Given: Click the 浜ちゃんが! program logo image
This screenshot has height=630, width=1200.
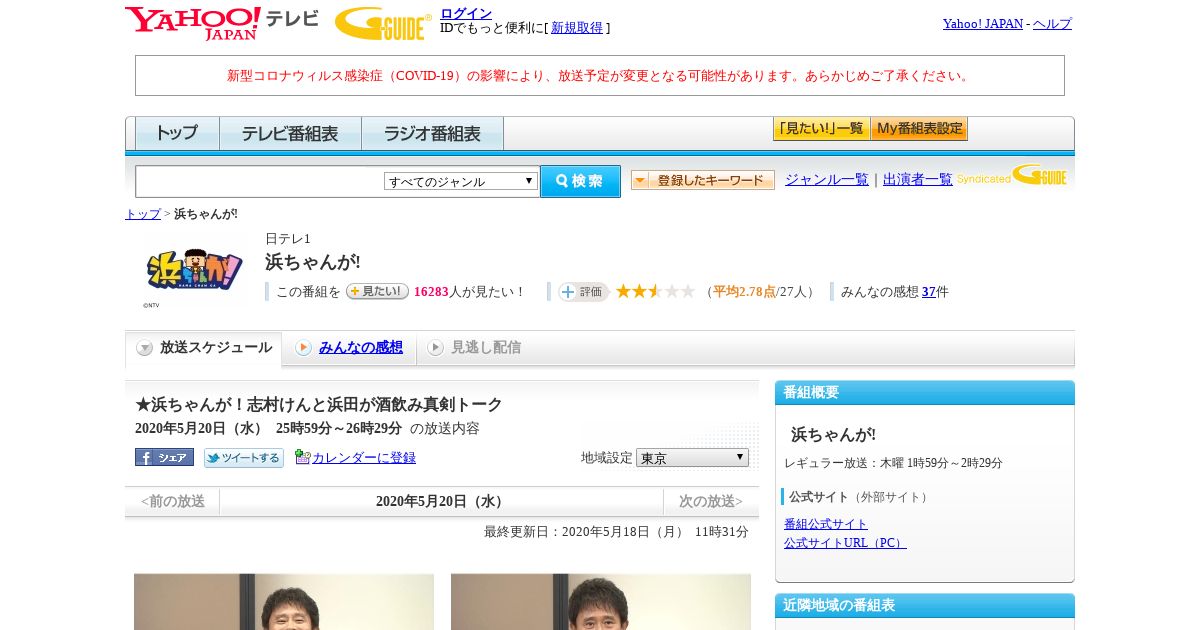Looking at the screenshot, I should point(195,270).
